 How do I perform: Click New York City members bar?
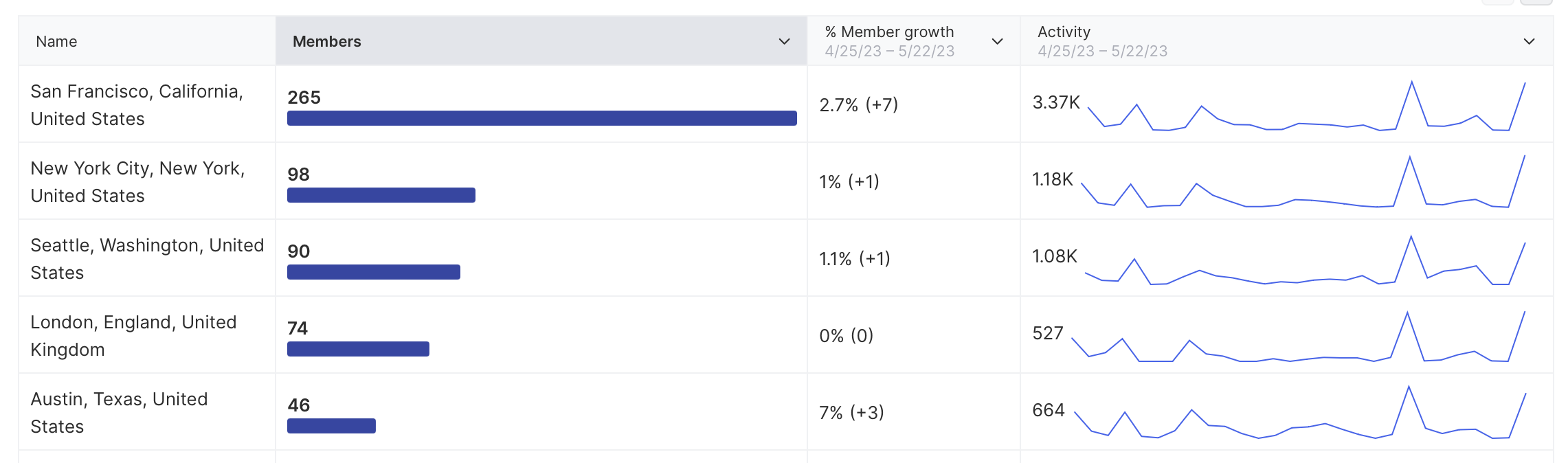pyautogui.click(x=381, y=195)
